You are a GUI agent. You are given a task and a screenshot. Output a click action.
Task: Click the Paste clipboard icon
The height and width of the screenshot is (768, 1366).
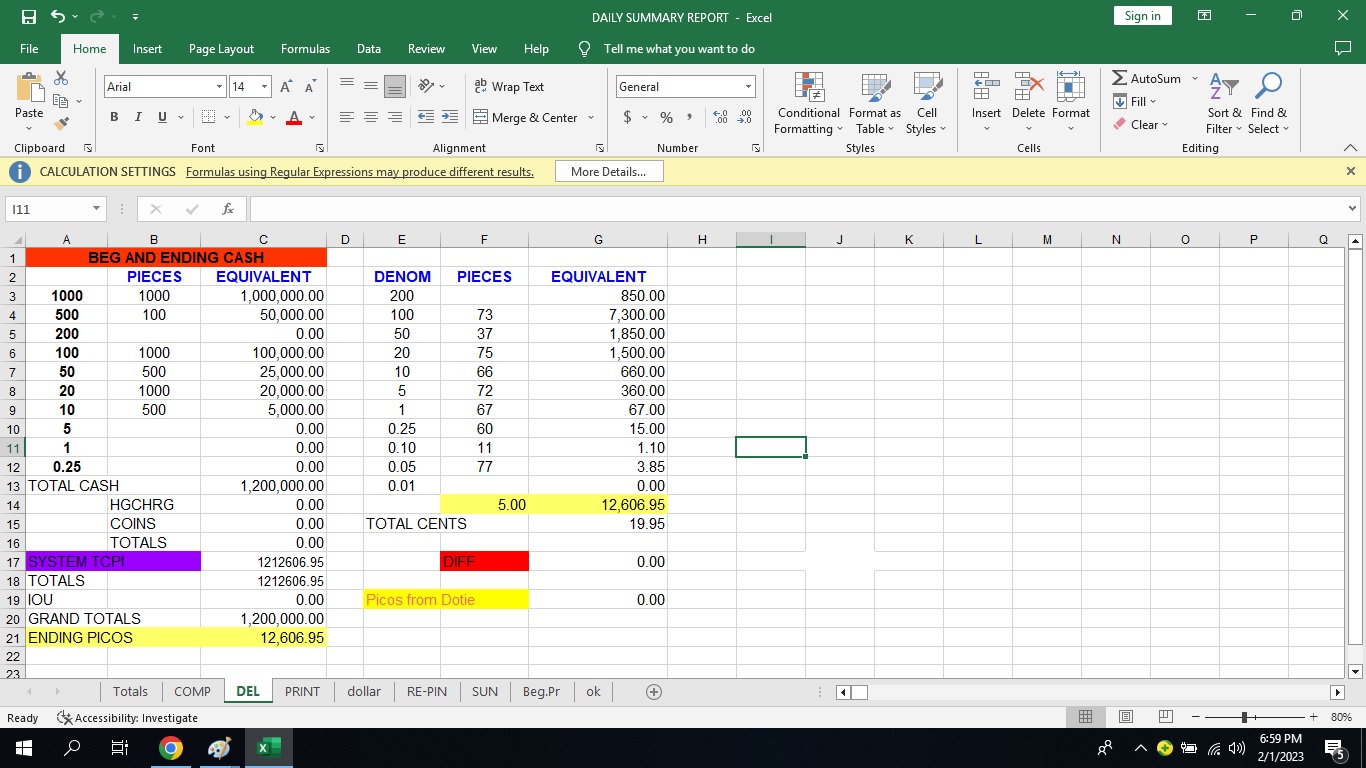point(29,87)
